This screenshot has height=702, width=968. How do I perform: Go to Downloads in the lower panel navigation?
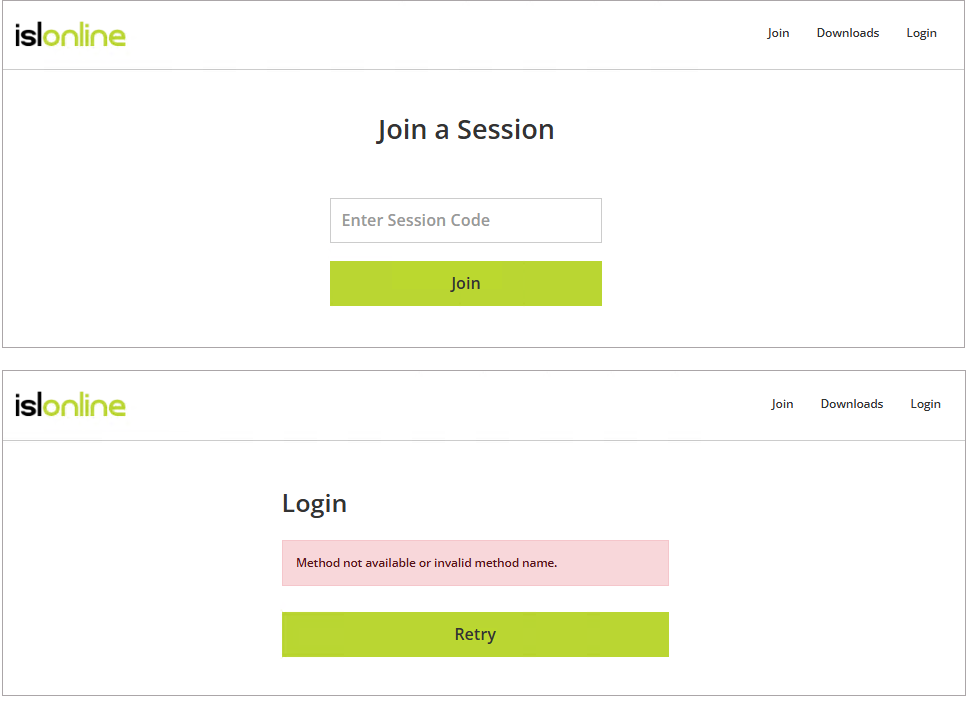point(851,404)
